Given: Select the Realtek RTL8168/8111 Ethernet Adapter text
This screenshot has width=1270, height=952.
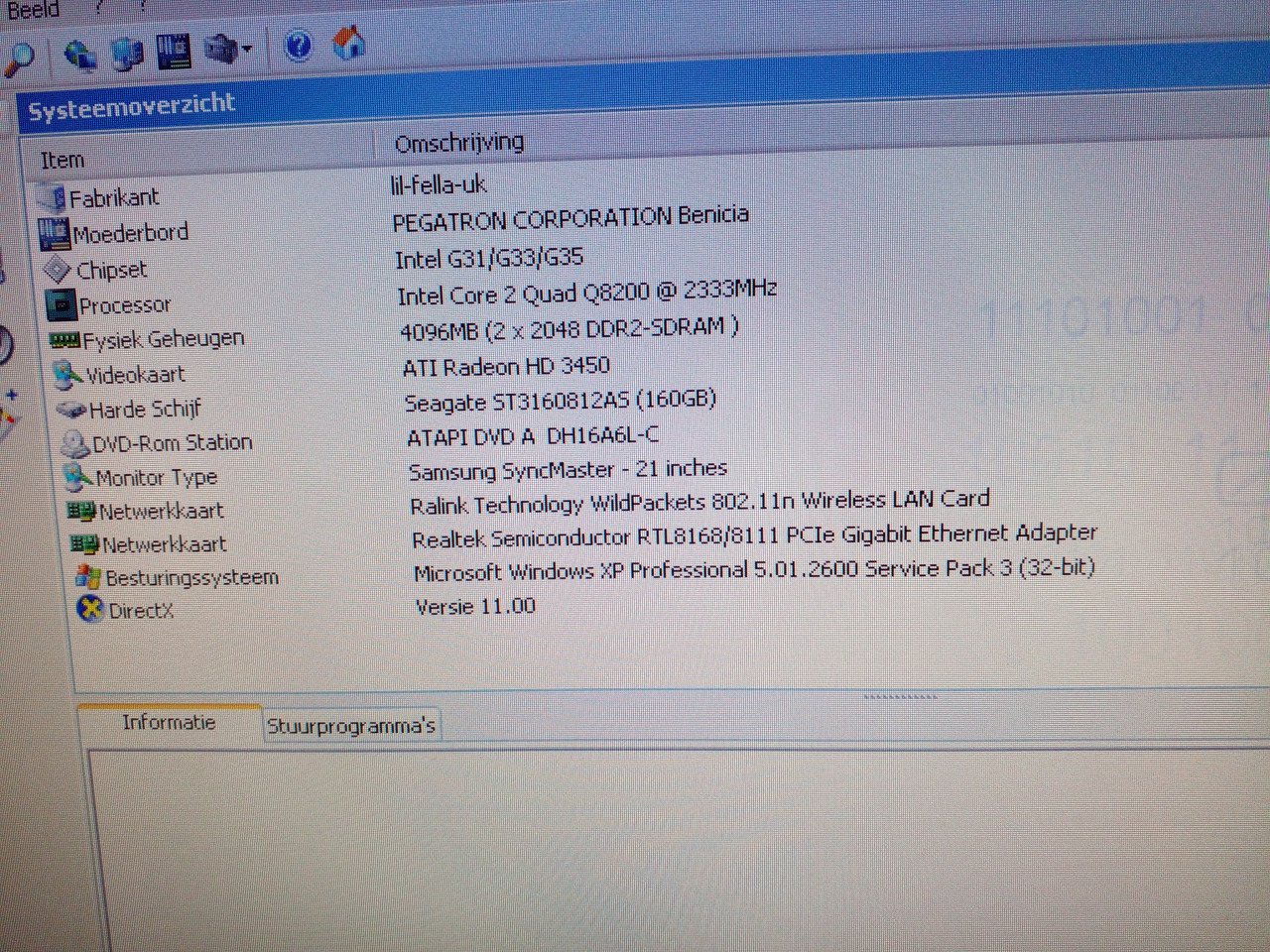Looking at the screenshot, I should click(755, 535).
